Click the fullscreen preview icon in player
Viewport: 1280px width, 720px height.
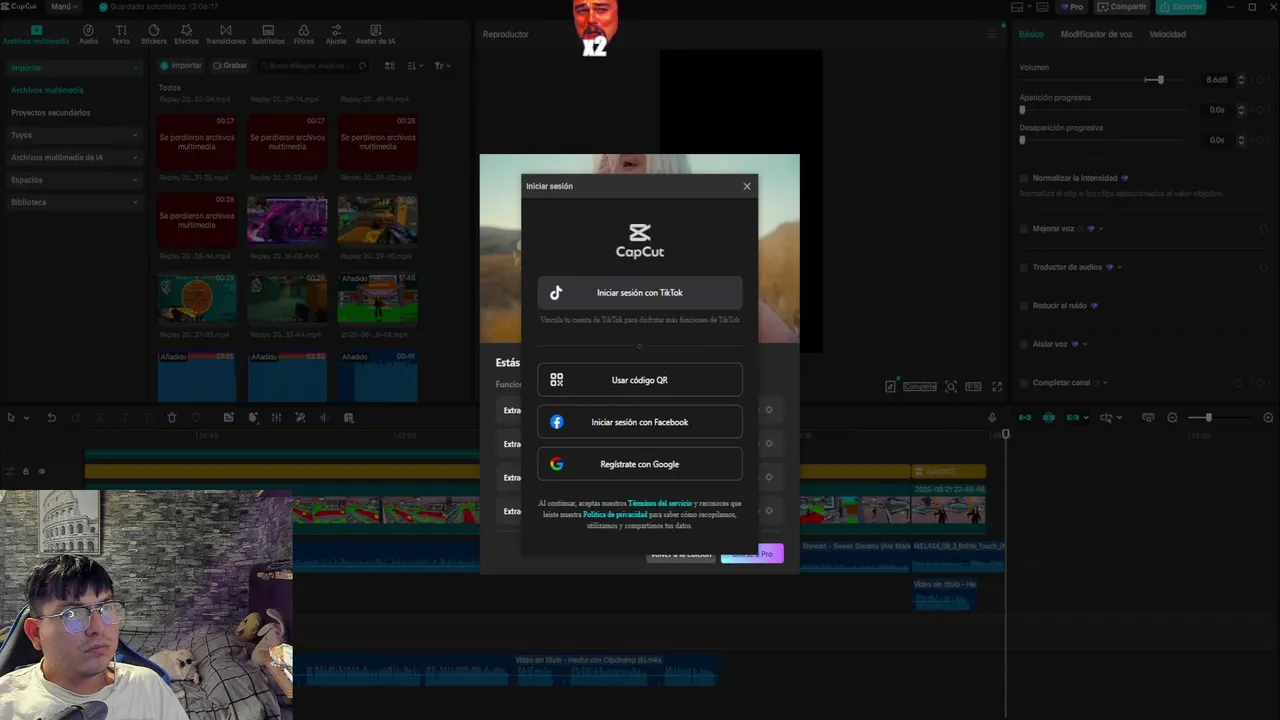[x=996, y=386]
